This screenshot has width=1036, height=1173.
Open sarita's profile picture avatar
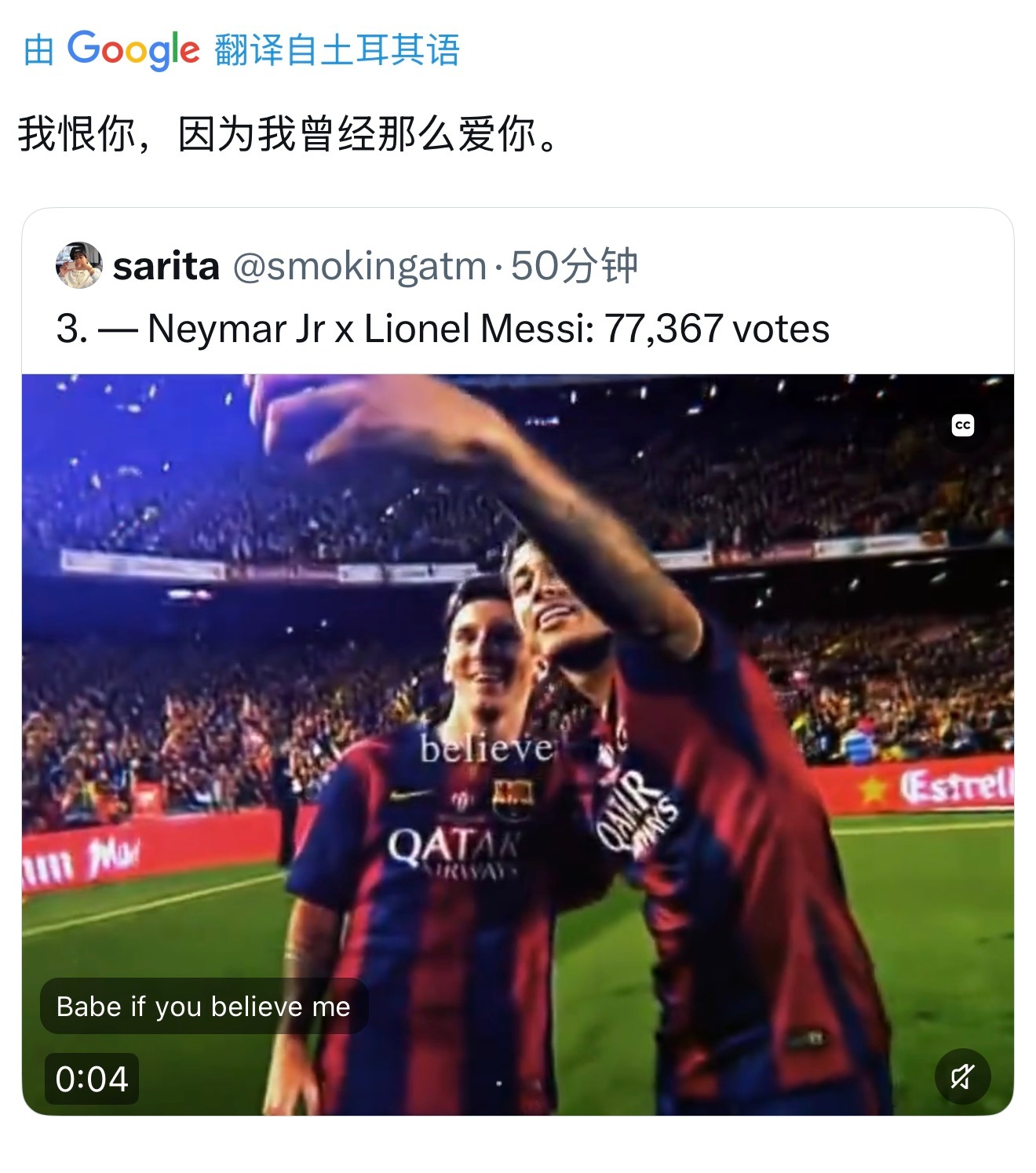click(78, 265)
